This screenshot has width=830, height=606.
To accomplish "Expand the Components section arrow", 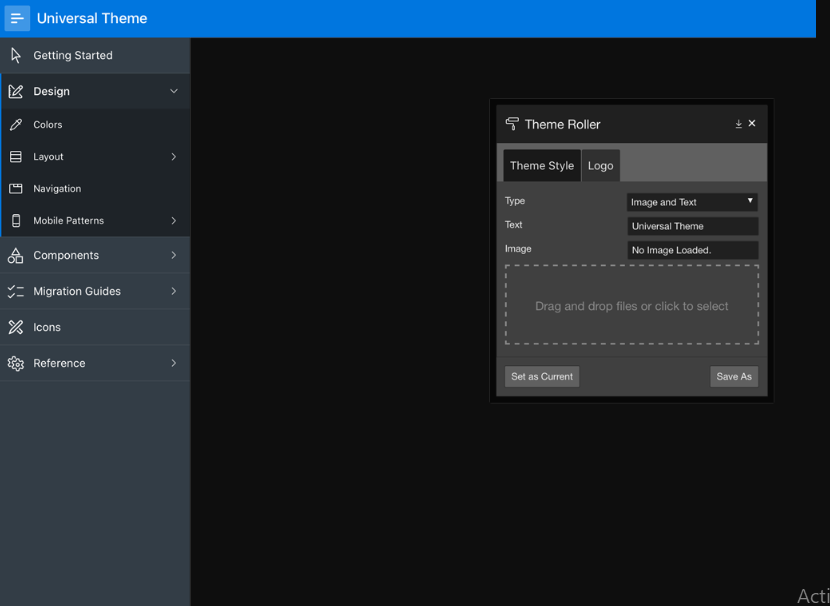I will (174, 256).
